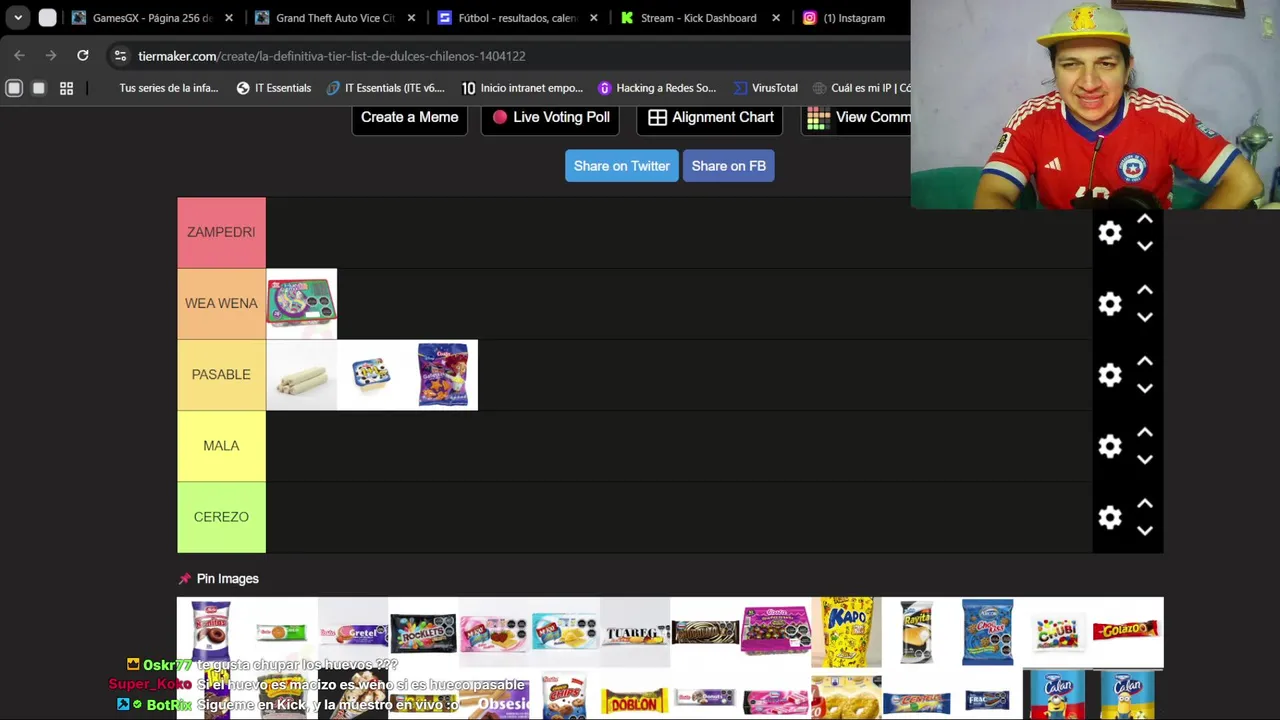This screenshot has width=1280, height=720.
Task: Open settings gear for PASABLE tier
Action: click(1110, 375)
